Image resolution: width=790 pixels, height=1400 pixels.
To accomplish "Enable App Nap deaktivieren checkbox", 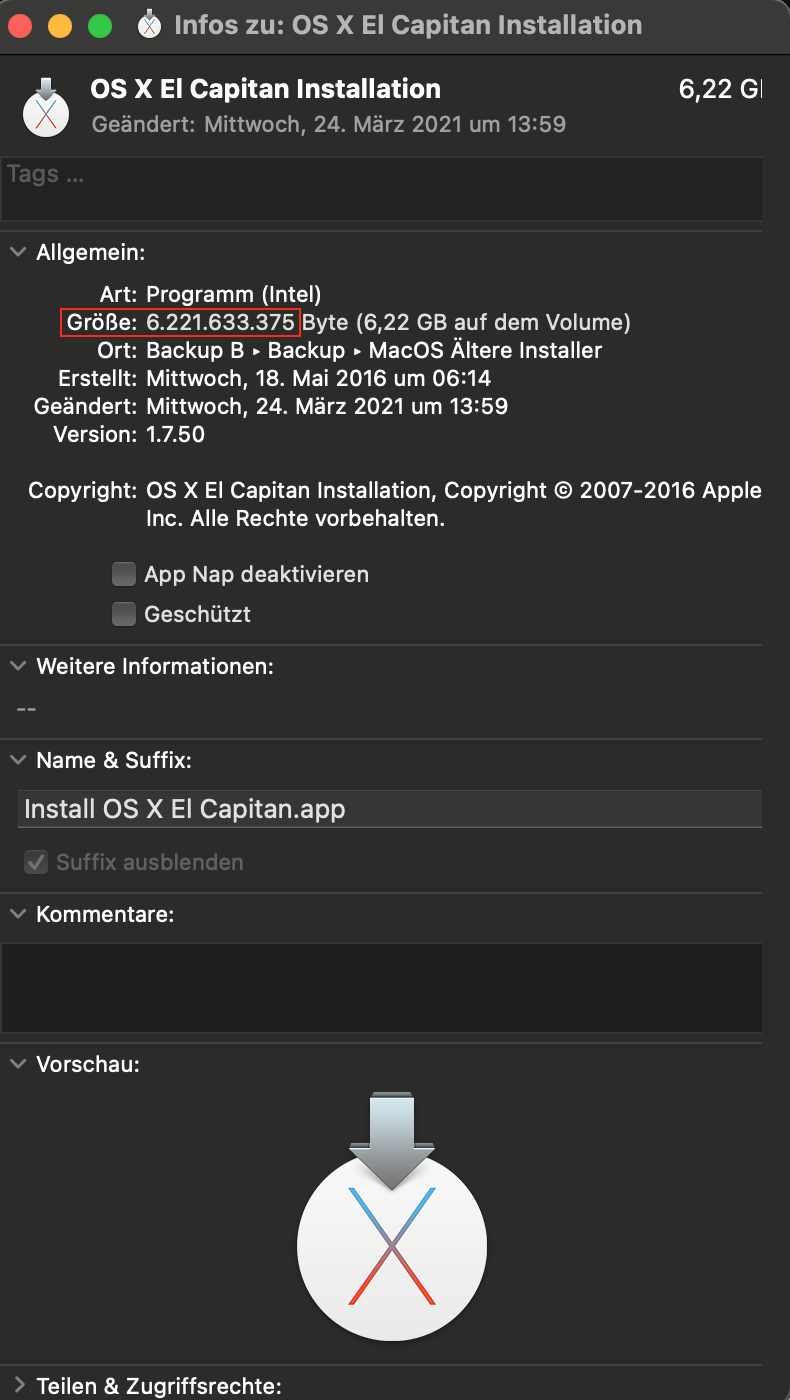I will coord(124,574).
